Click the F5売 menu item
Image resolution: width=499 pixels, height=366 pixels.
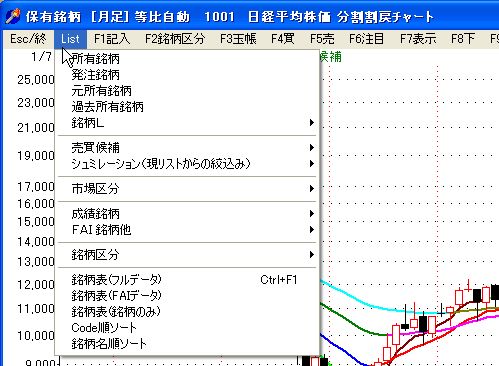click(x=322, y=39)
